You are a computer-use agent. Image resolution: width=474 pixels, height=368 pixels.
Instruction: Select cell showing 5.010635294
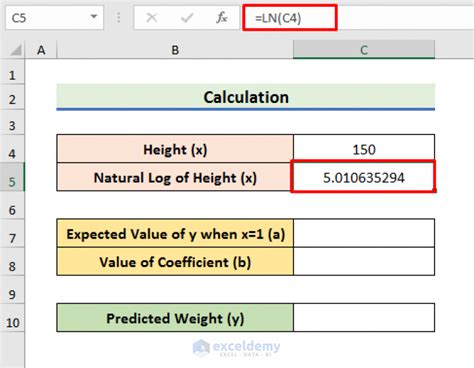(364, 177)
